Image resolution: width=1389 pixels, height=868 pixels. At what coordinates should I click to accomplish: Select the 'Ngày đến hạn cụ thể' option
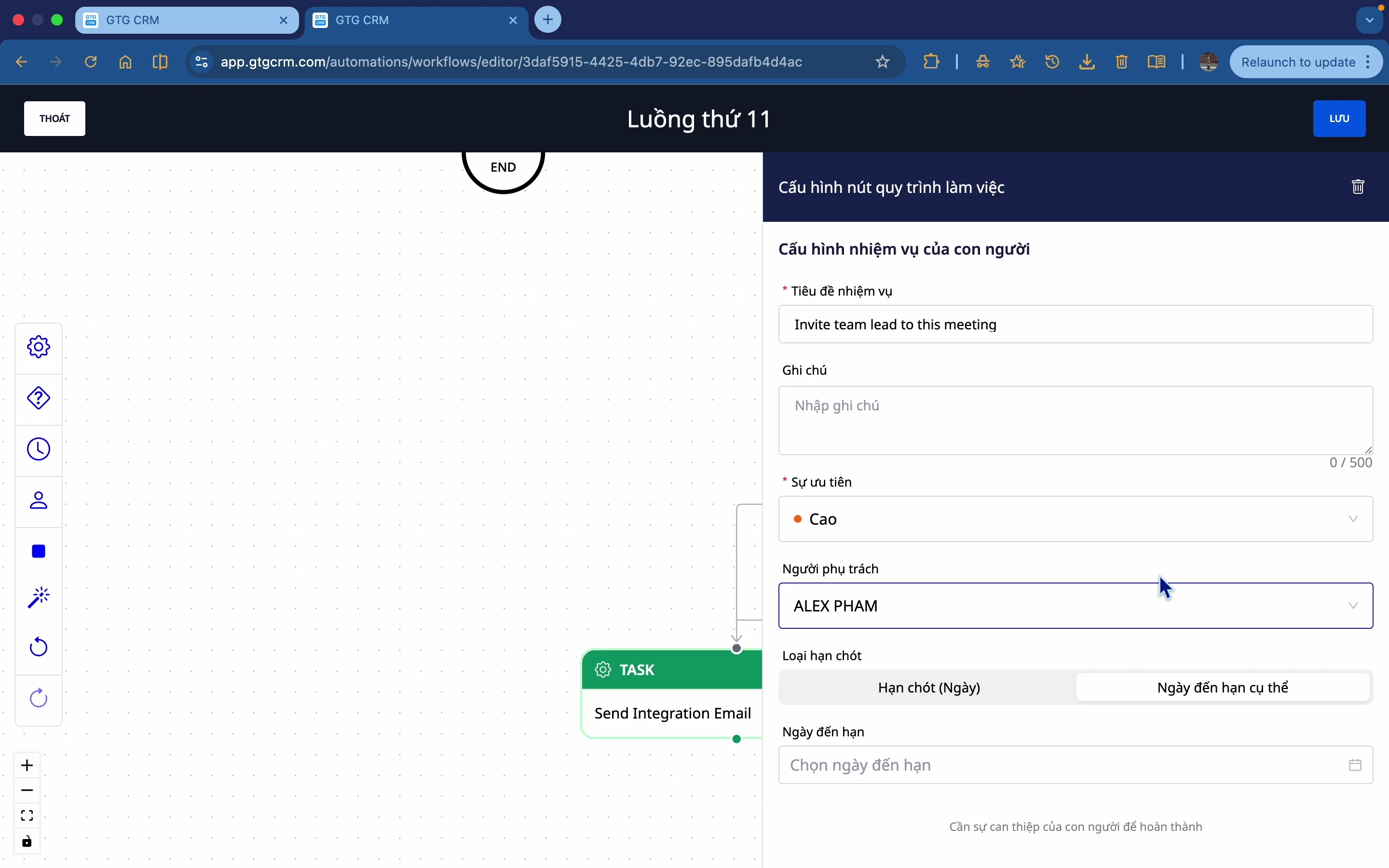[1223, 688]
